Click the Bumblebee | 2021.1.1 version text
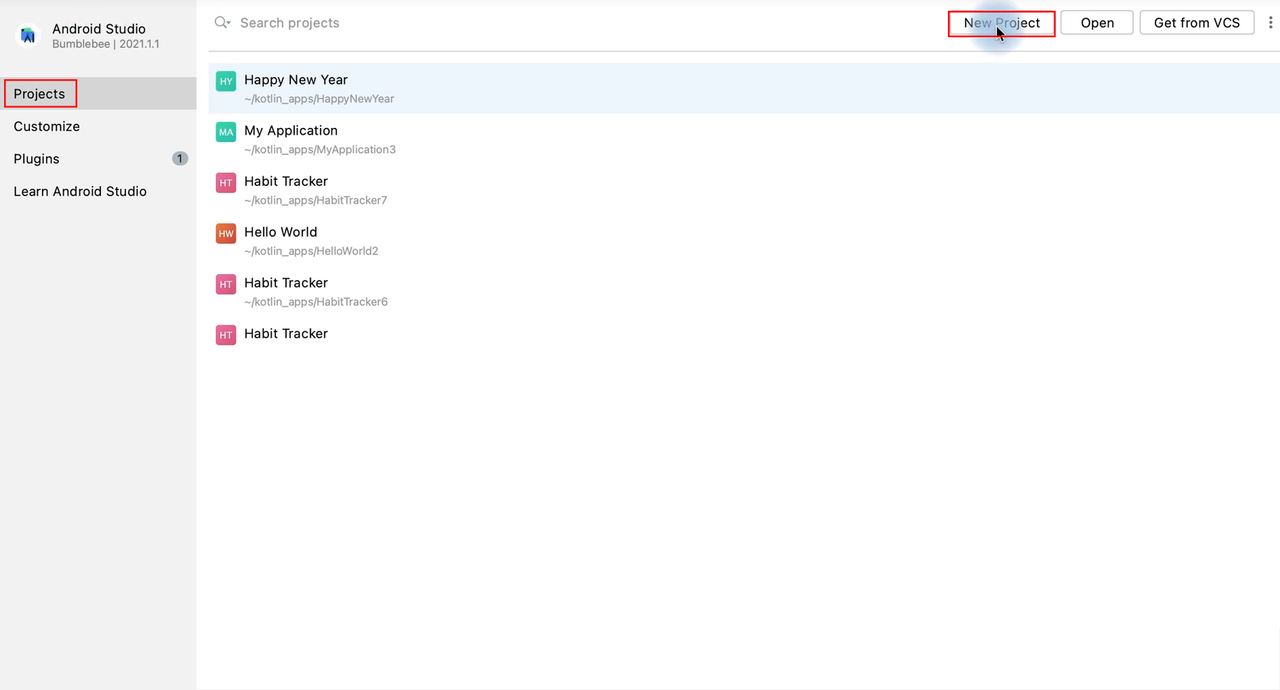The height and width of the screenshot is (690, 1280). click(106, 45)
